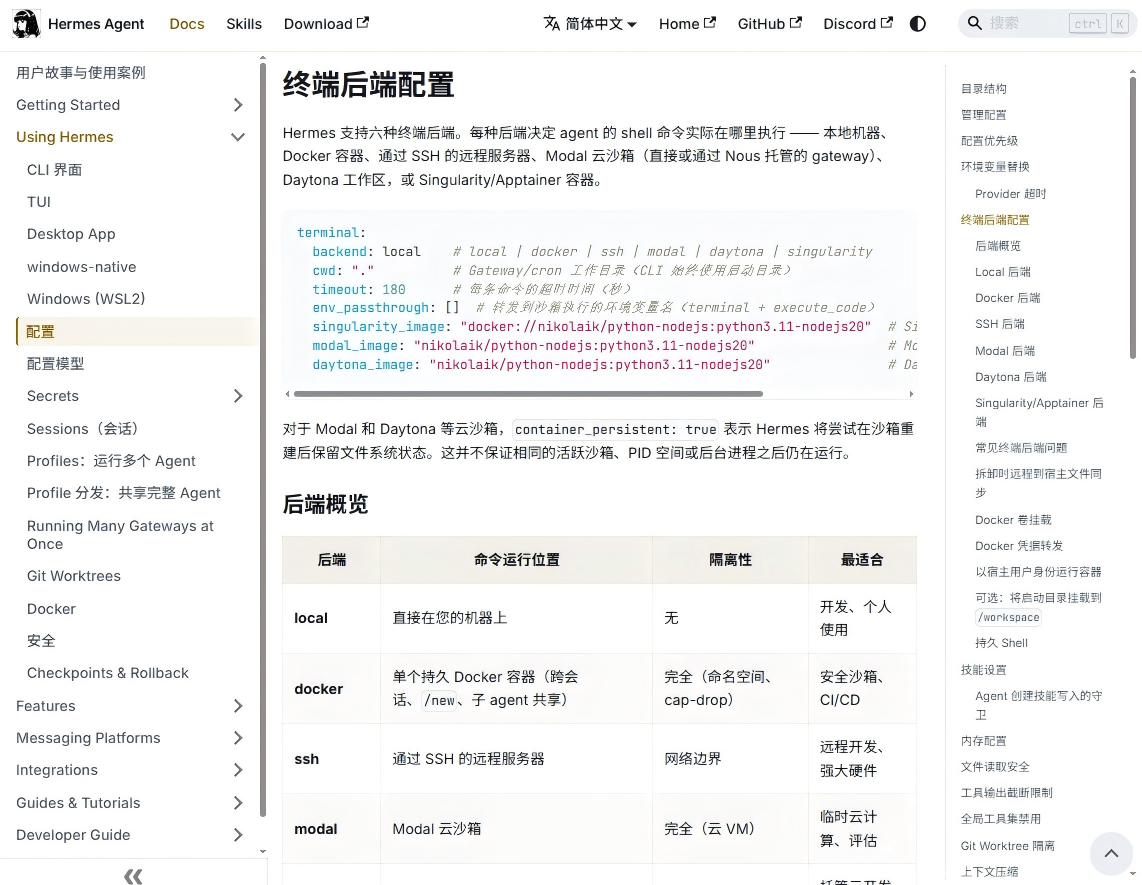Open the Docs nav tab

point(186,23)
